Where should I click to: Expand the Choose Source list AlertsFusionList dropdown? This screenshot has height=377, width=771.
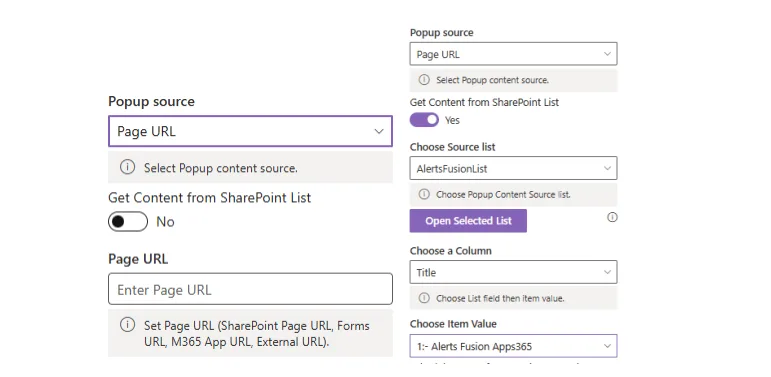(x=513, y=169)
